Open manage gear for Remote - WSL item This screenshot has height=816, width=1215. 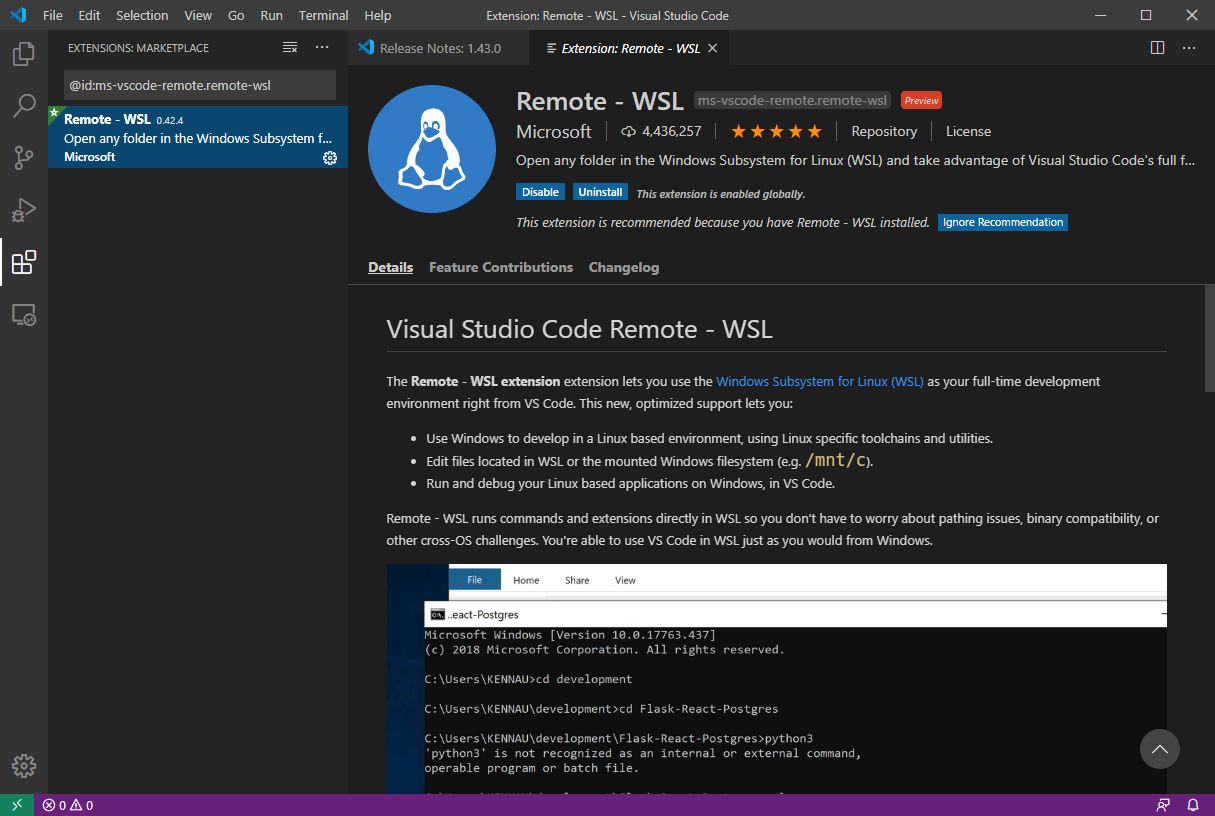click(x=330, y=158)
